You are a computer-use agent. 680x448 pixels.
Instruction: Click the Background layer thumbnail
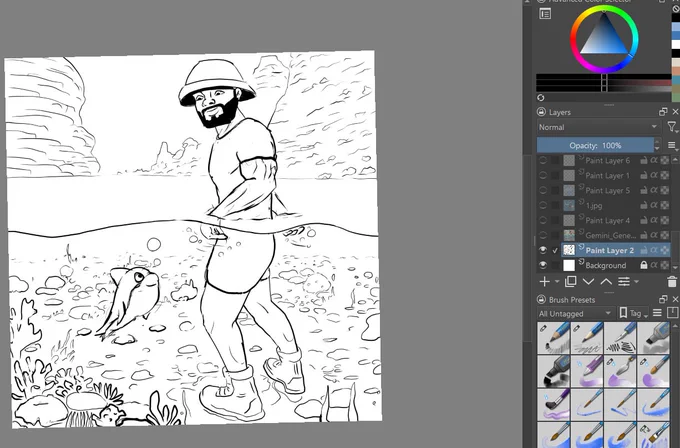pyautogui.click(x=569, y=265)
